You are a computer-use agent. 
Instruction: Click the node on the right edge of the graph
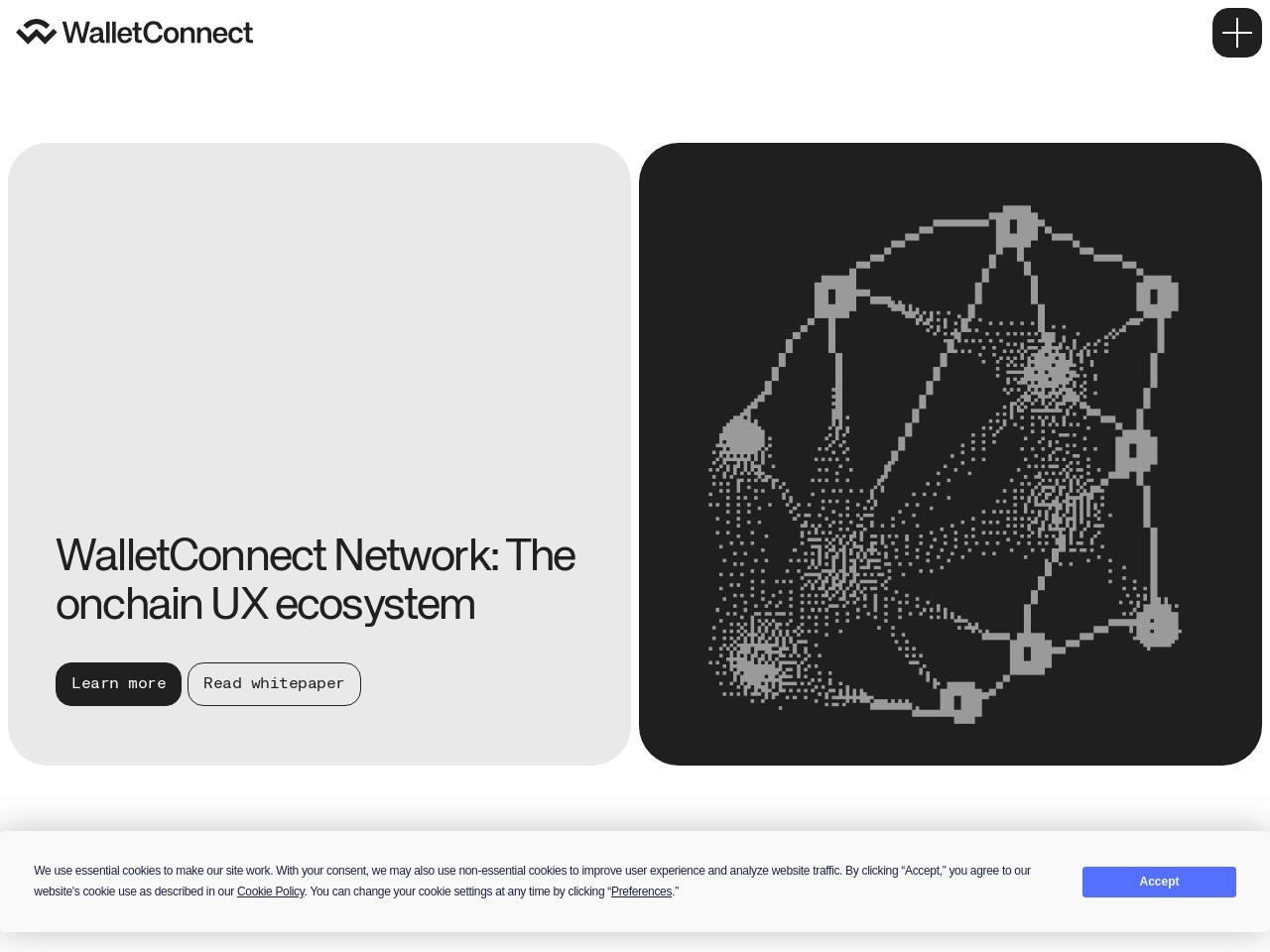pos(1134,452)
